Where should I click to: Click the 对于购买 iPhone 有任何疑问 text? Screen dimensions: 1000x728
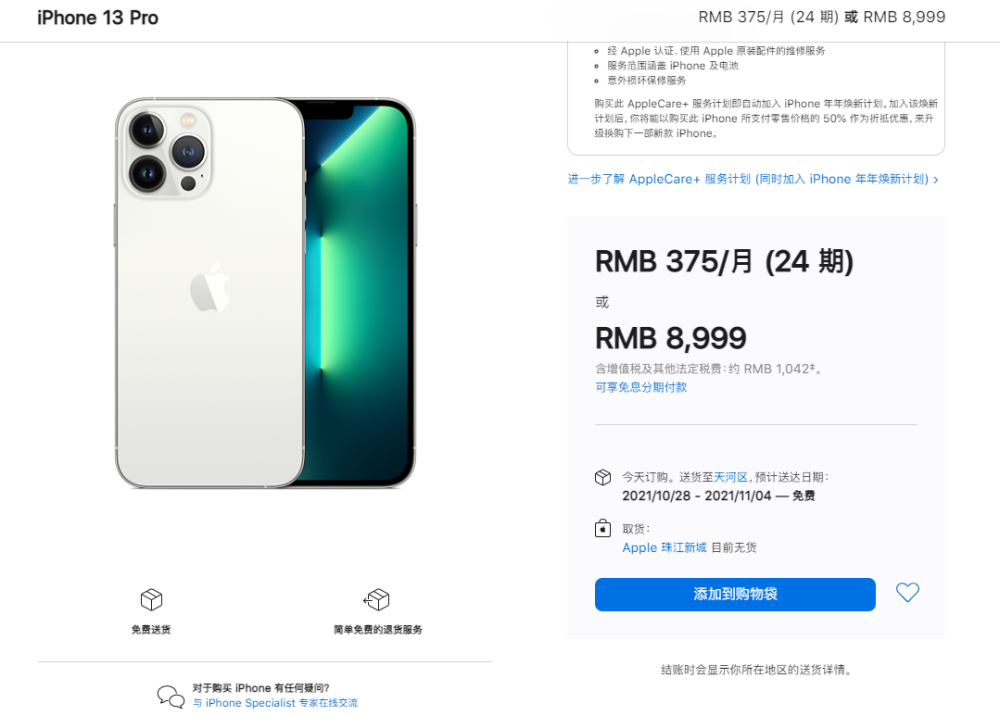tap(261, 688)
